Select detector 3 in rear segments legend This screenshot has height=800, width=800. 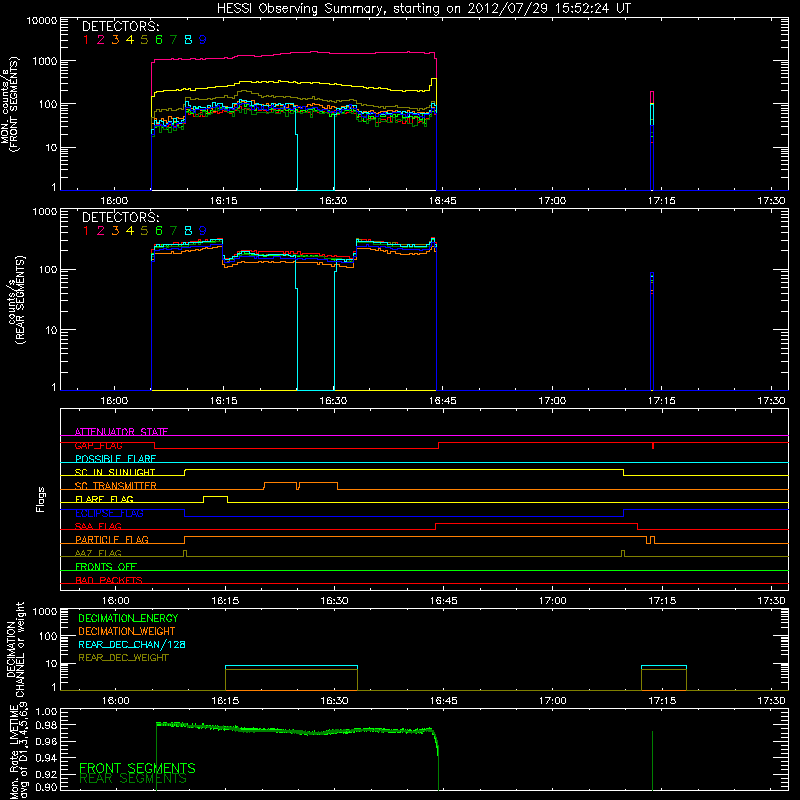(x=115, y=231)
